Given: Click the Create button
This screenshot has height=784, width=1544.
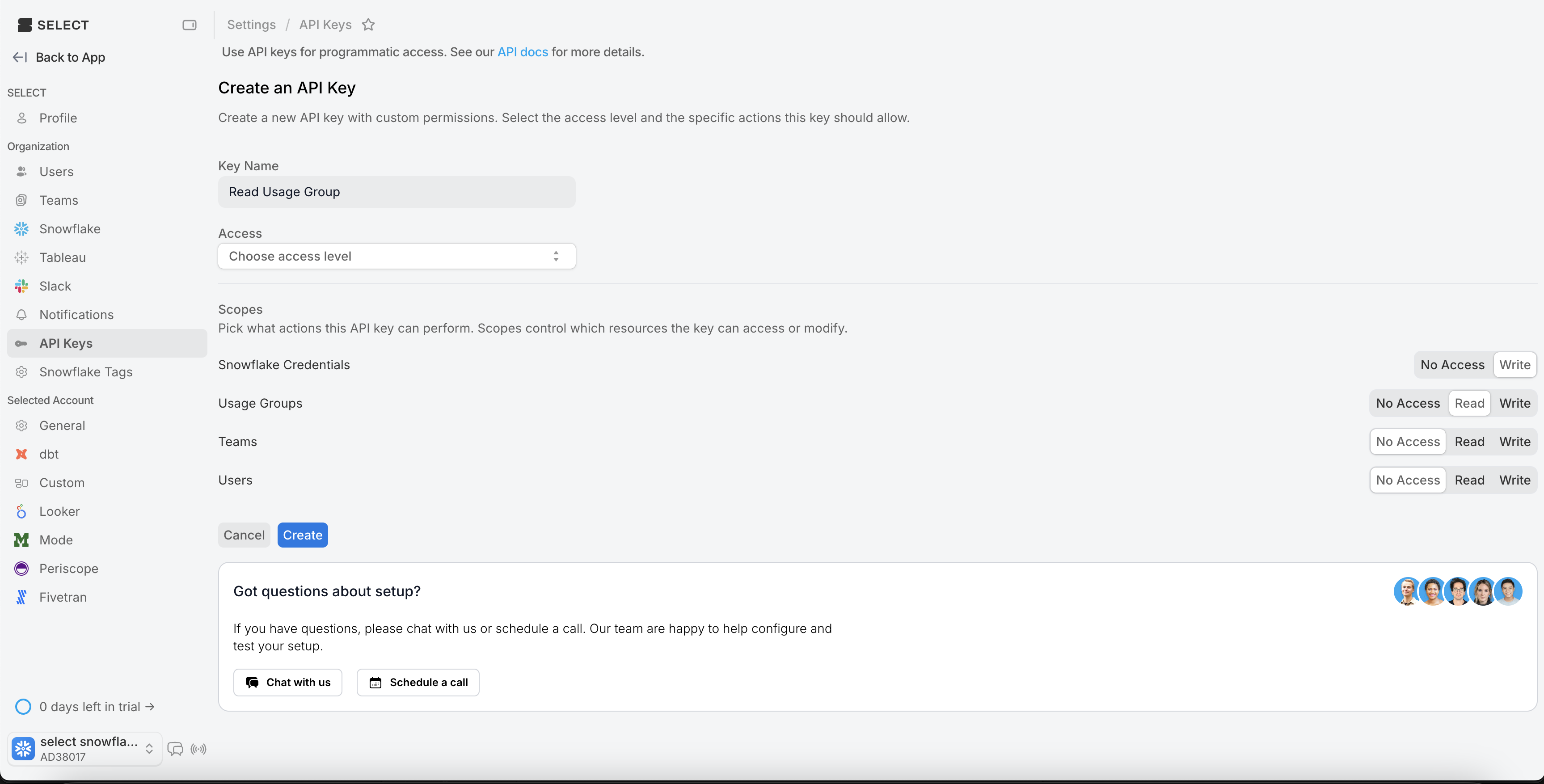Looking at the screenshot, I should (x=302, y=535).
